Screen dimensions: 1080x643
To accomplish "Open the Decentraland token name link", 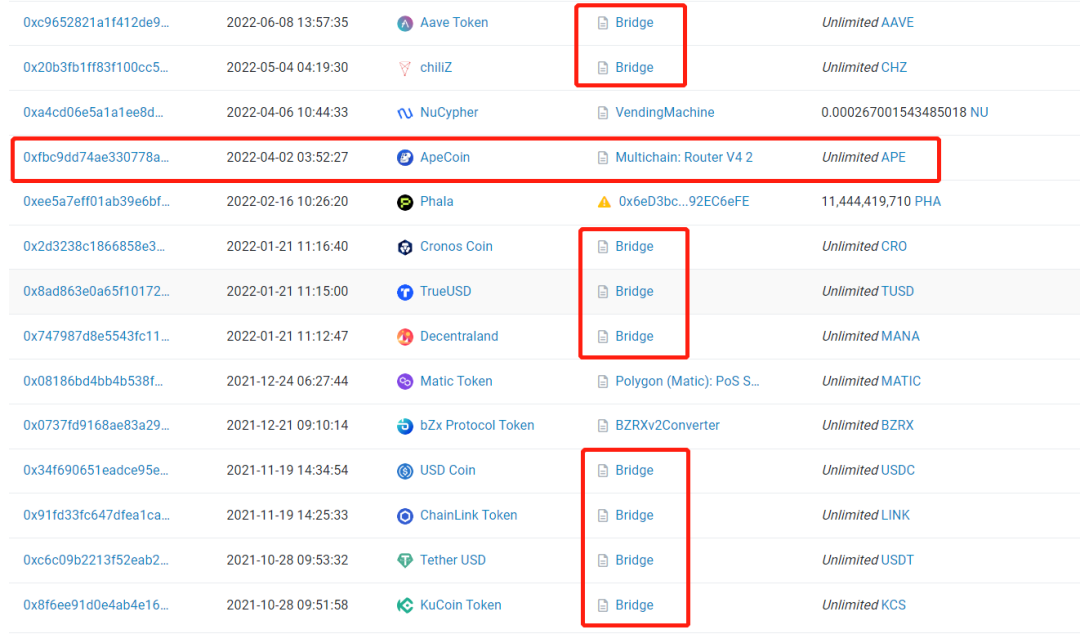I will coord(459,336).
